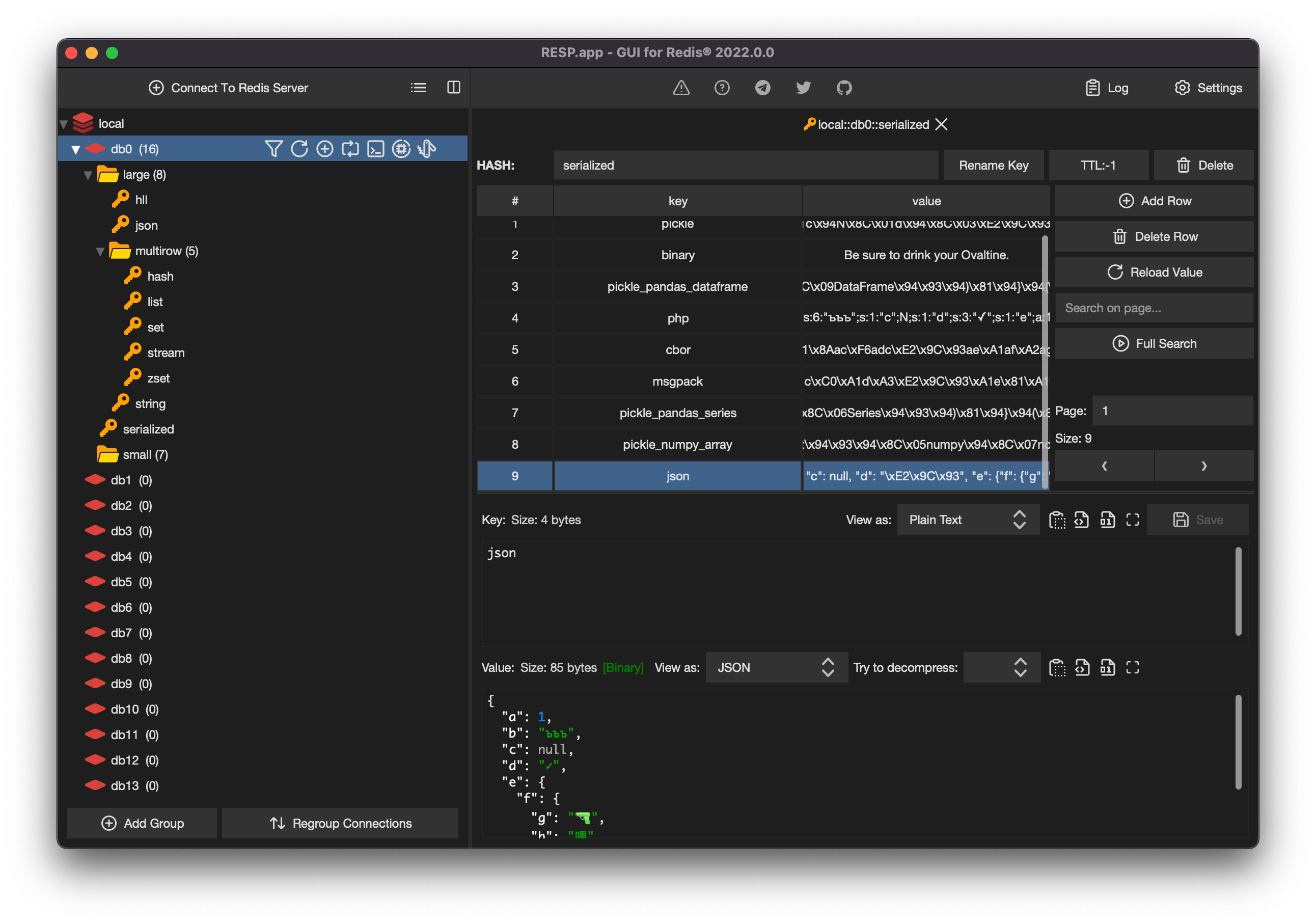The image size is (1316, 924).
Task: Click the fullscreen icon next to the value editor
Action: (1133, 667)
